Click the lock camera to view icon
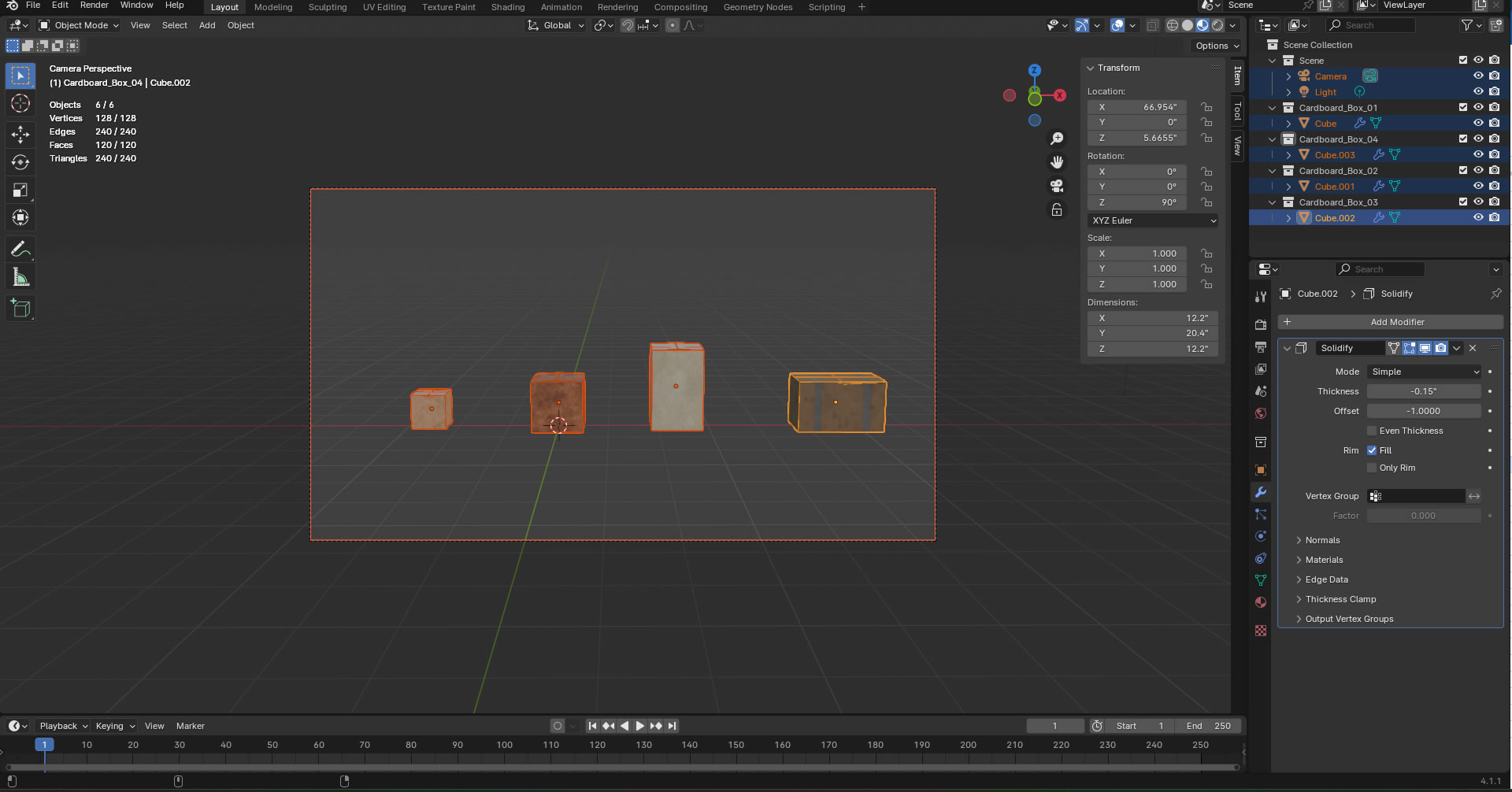This screenshot has height=792, width=1512. (x=1057, y=210)
